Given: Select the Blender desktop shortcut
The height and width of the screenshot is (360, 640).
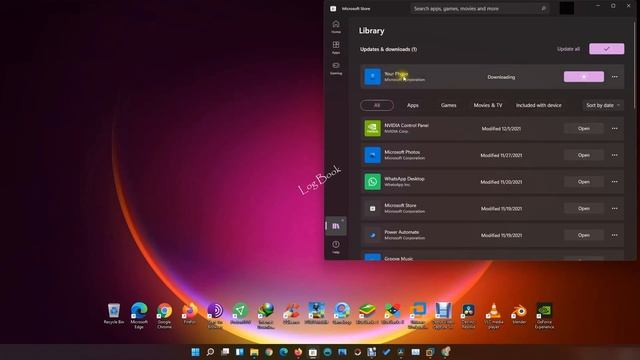Looking at the screenshot, I should 519,313.
